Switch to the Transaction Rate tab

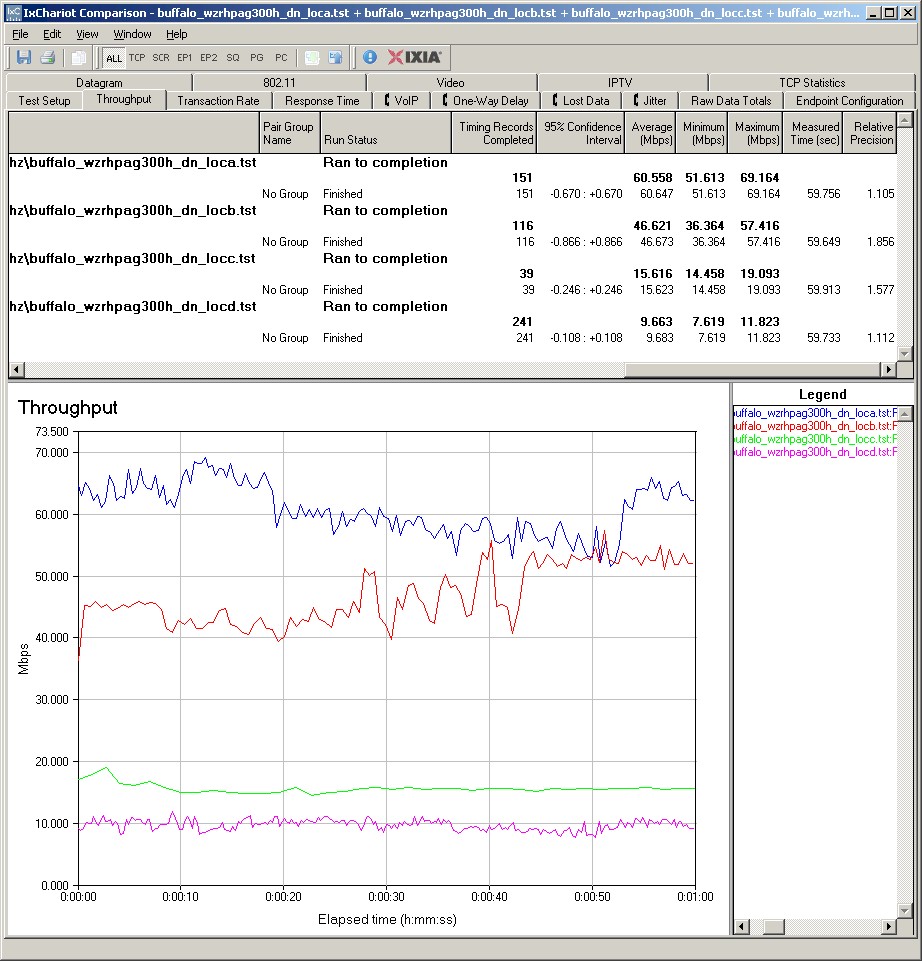(218, 101)
